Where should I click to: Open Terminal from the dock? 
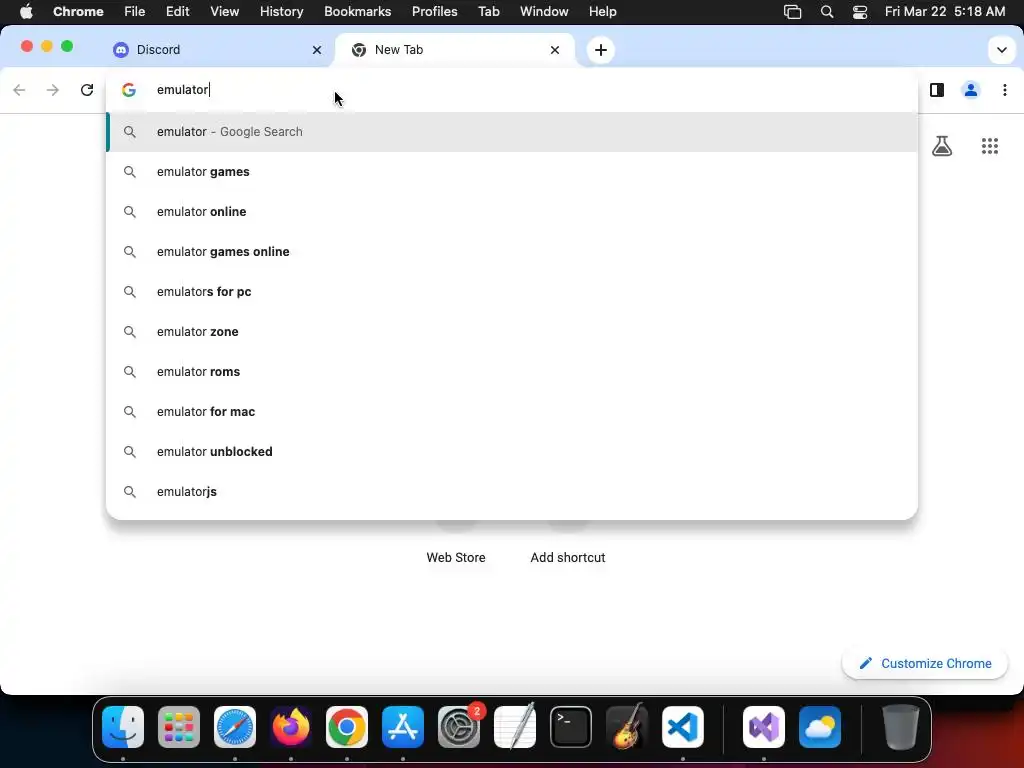(571, 727)
